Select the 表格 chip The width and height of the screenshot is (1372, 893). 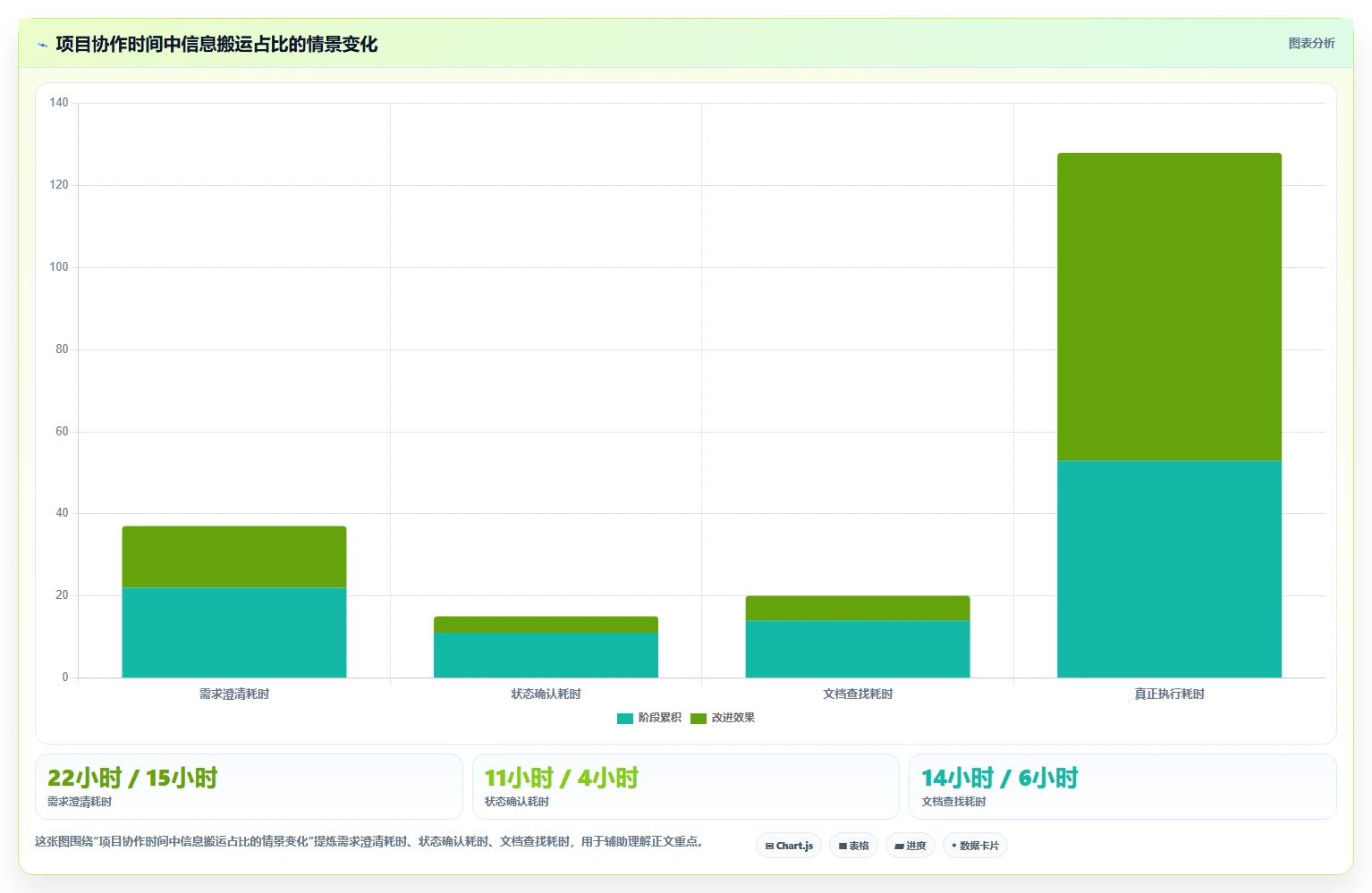point(853,846)
